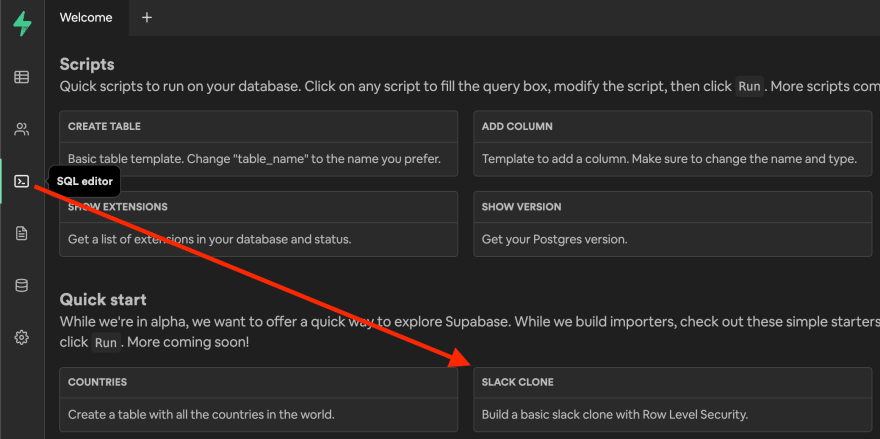Choose the SLACK CLONE quick start card

click(672, 400)
